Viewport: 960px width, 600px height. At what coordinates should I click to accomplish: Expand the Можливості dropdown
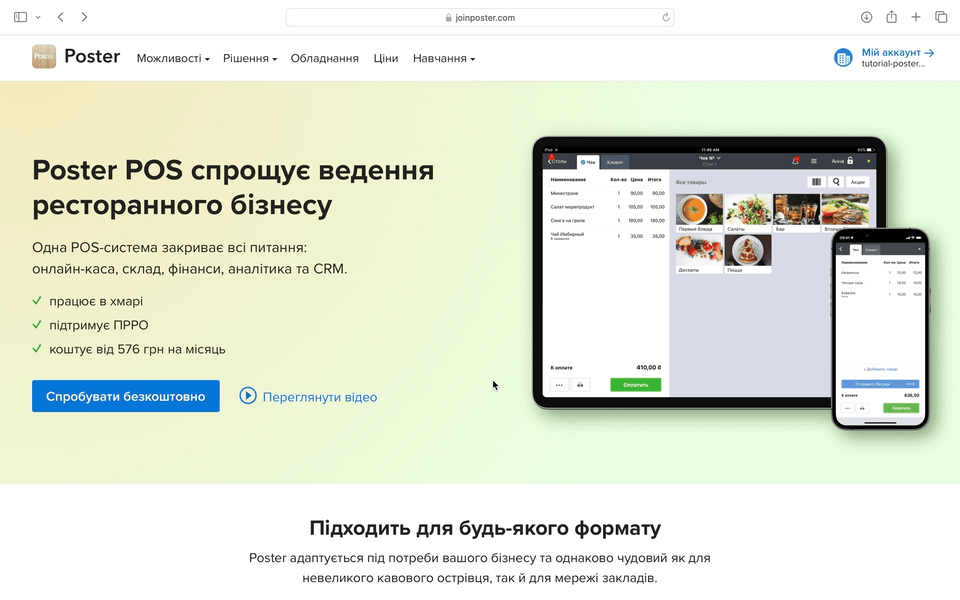(x=171, y=58)
